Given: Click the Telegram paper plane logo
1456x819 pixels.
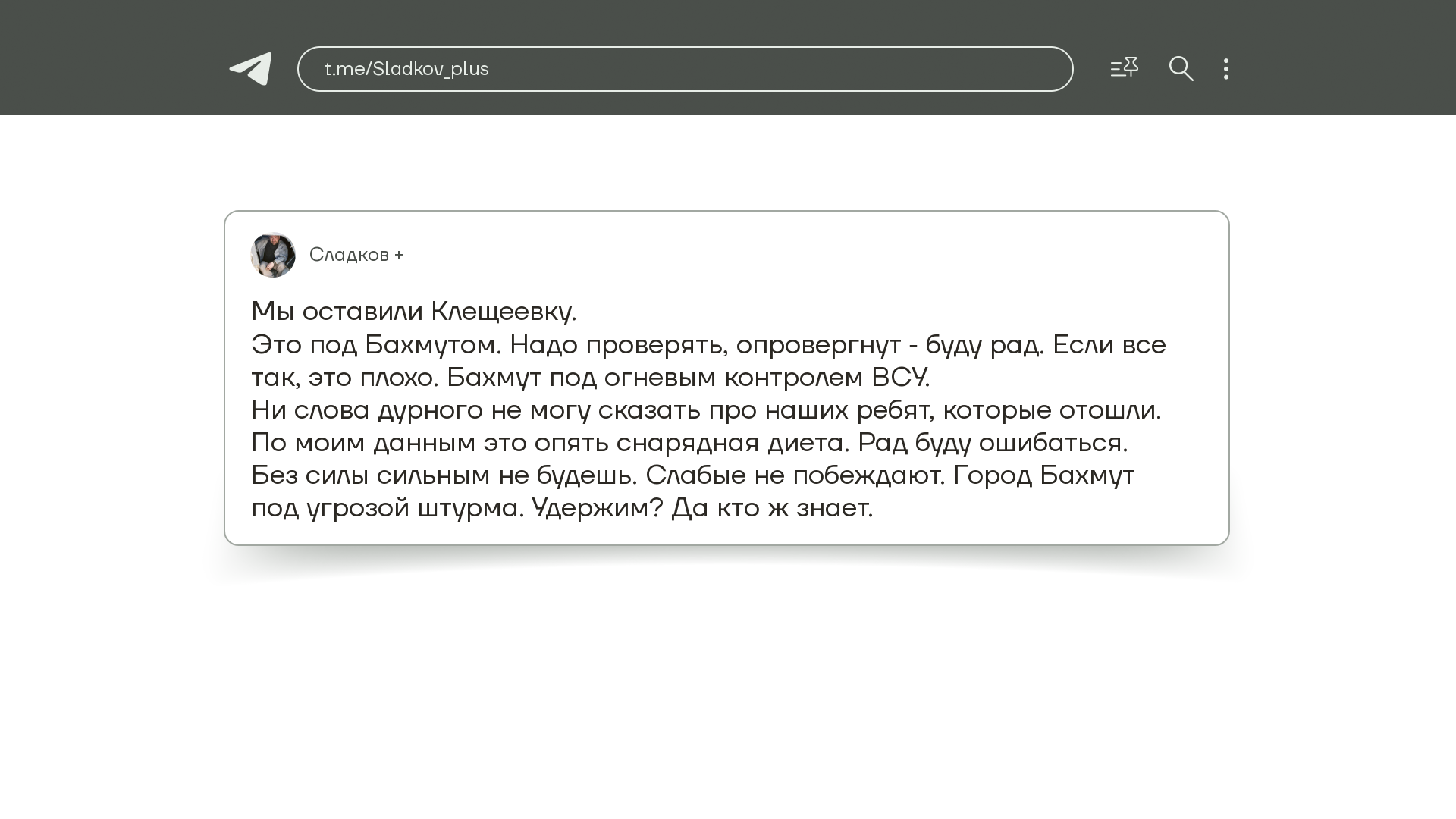Looking at the screenshot, I should pyautogui.click(x=251, y=69).
